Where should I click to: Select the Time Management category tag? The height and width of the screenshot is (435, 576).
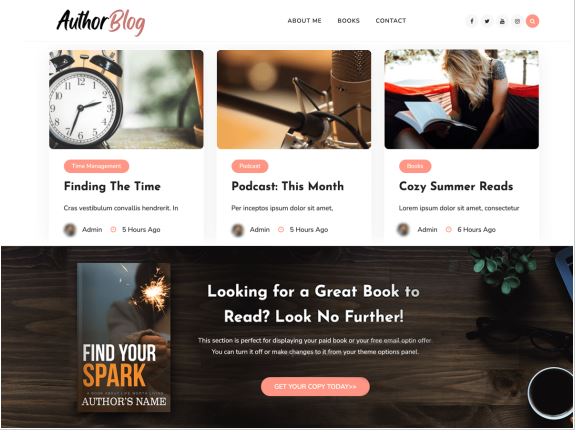96,166
